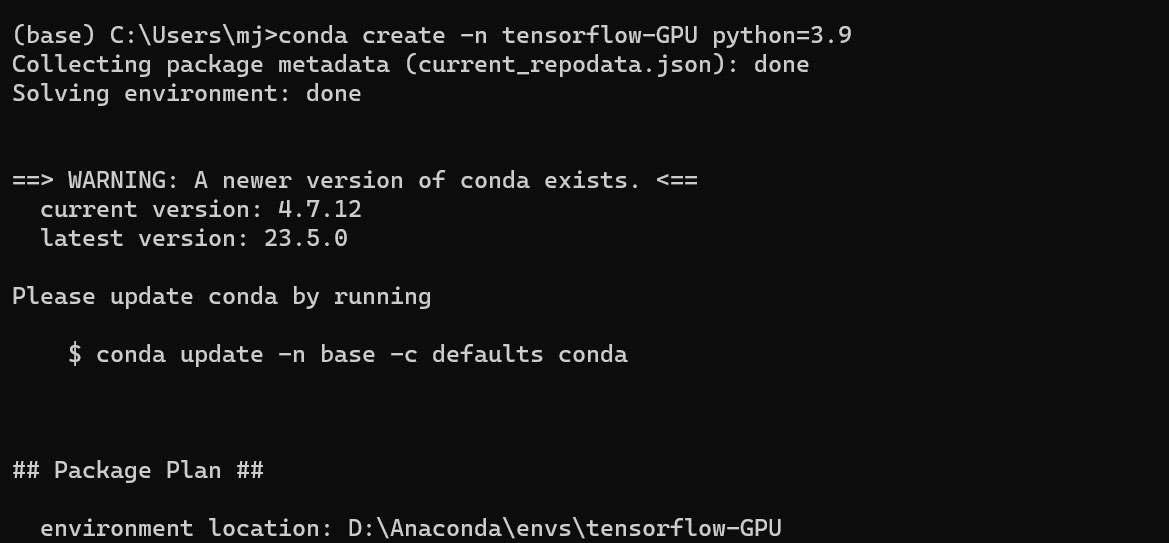
Task: Click the "Please update conda by running" line
Action: click(x=221, y=297)
